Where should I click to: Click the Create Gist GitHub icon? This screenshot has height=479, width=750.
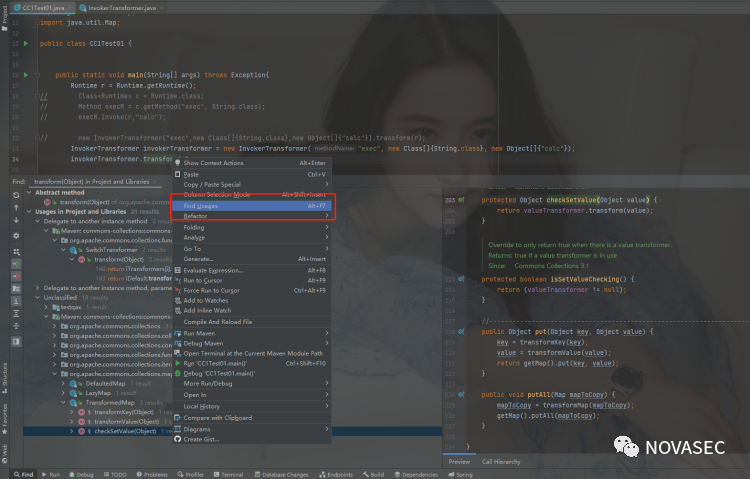click(x=177, y=439)
